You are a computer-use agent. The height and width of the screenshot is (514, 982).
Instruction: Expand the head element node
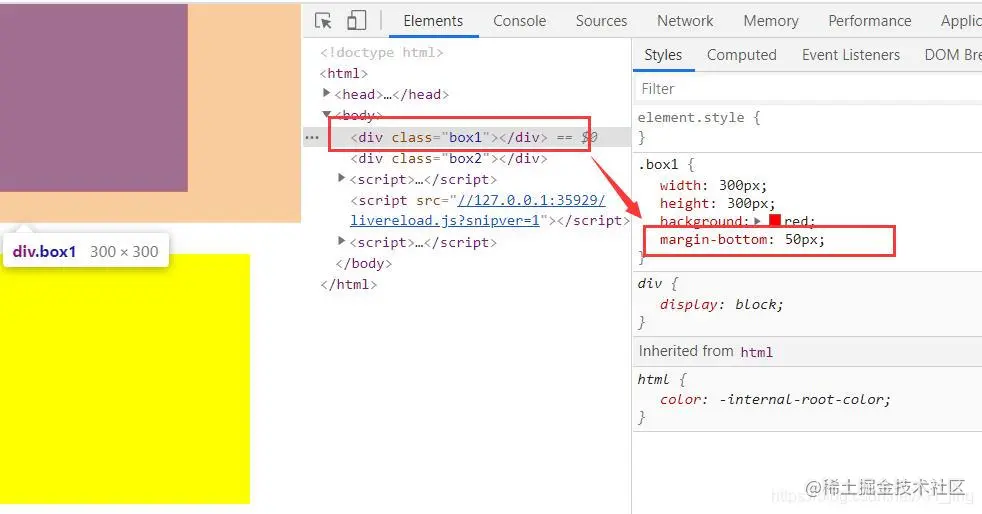click(x=326, y=93)
